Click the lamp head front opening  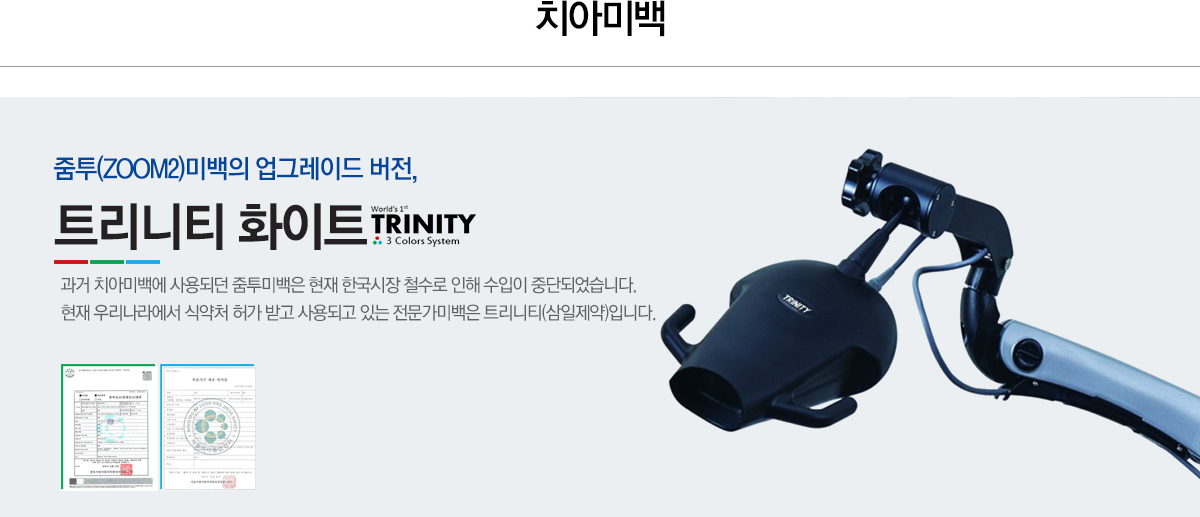[709, 395]
